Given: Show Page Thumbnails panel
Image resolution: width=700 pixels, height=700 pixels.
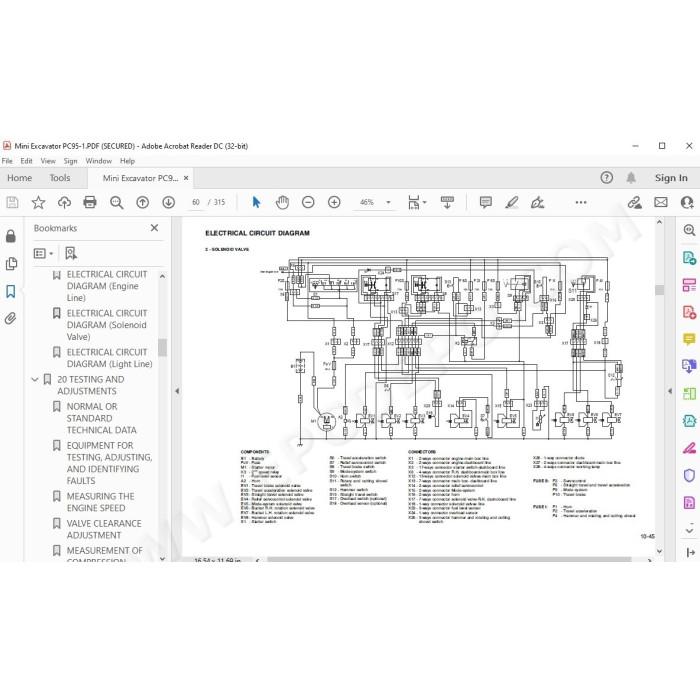Looking at the screenshot, I should (x=11, y=264).
